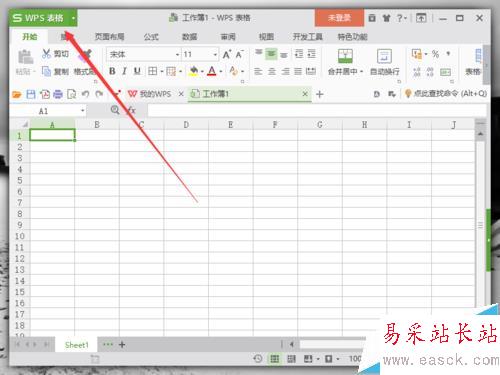Click the formula bar input field
The width and height of the screenshot is (500, 375).
pyautogui.click(x=317, y=110)
